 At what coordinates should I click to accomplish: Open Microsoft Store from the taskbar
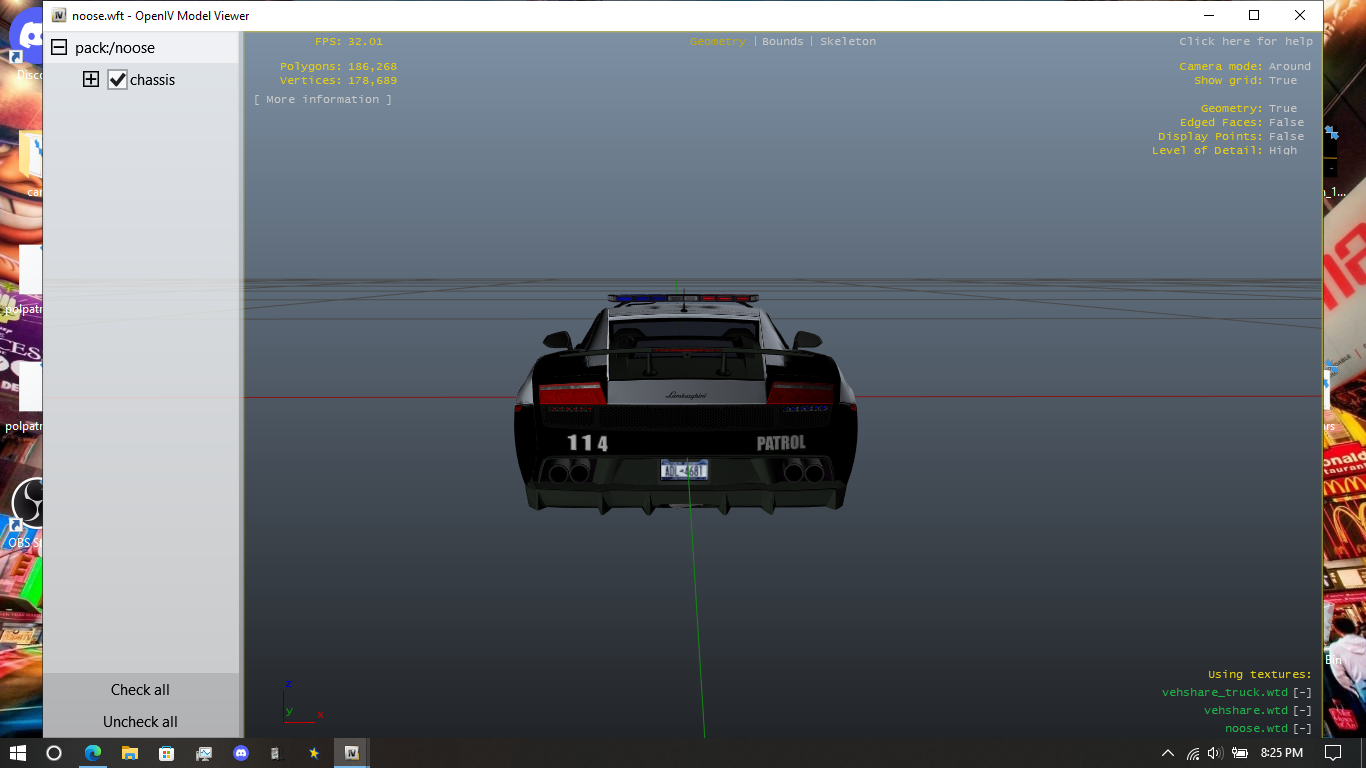pyautogui.click(x=166, y=753)
